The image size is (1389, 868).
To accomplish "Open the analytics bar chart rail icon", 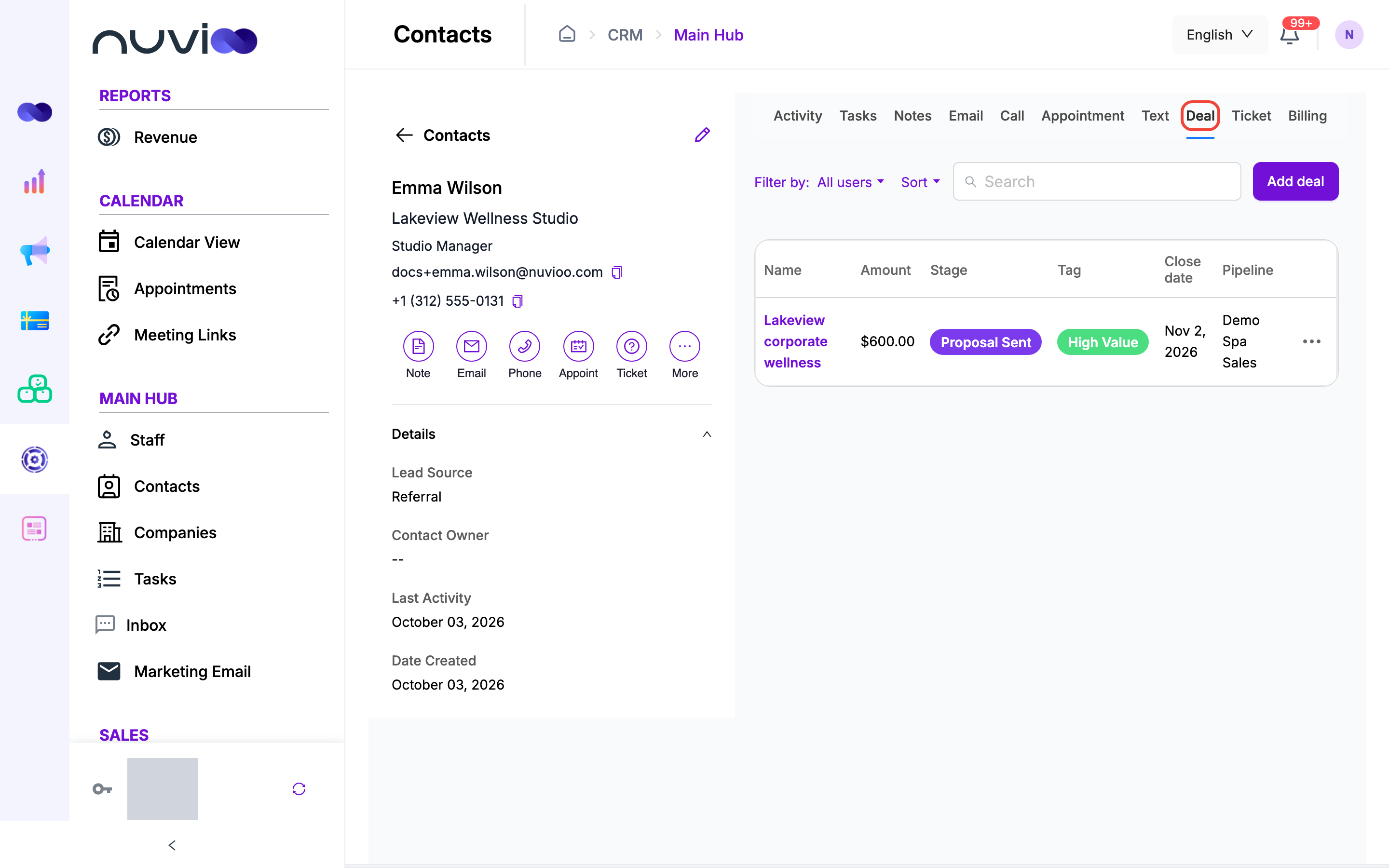I will pos(34,181).
